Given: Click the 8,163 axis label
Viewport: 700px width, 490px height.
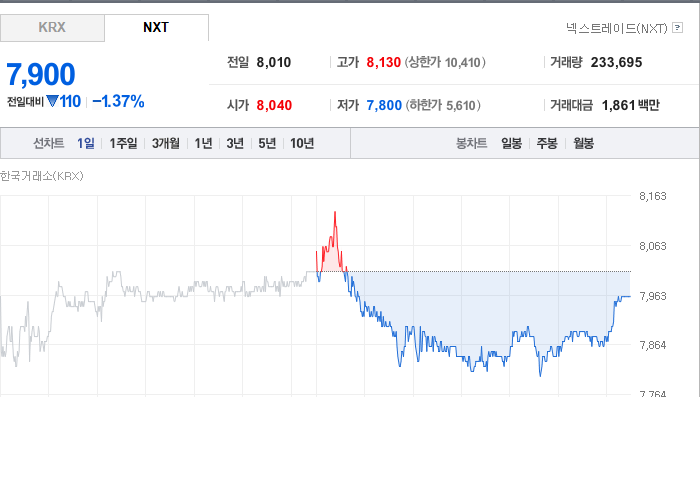Looking at the screenshot, I should [x=653, y=196].
